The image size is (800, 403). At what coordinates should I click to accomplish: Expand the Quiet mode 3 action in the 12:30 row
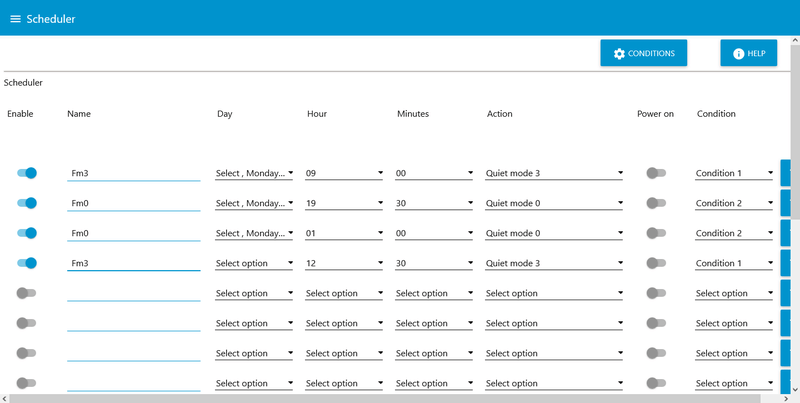point(554,264)
